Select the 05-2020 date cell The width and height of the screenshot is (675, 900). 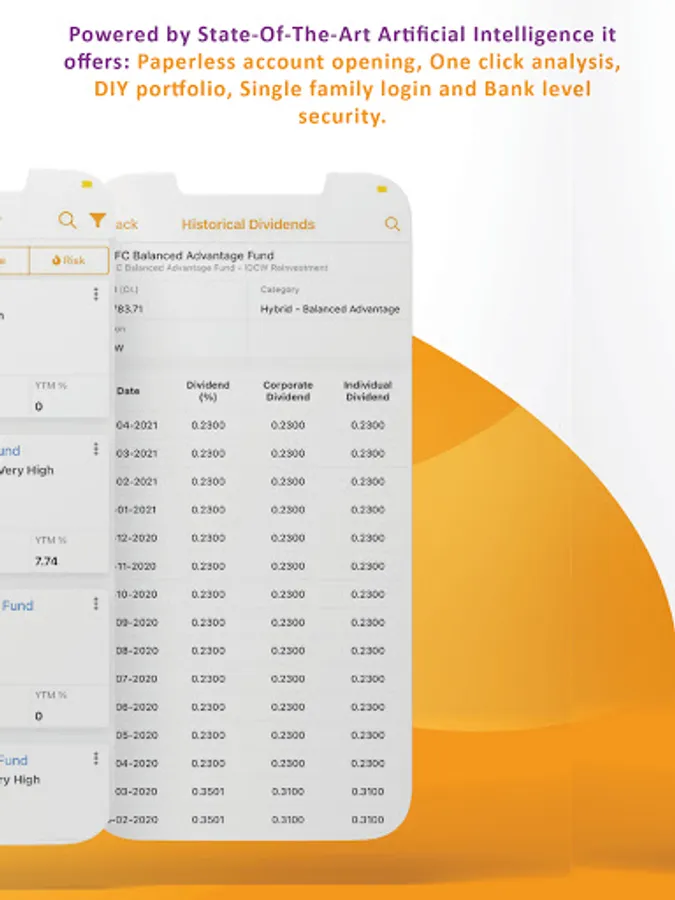[x=137, y=735]
